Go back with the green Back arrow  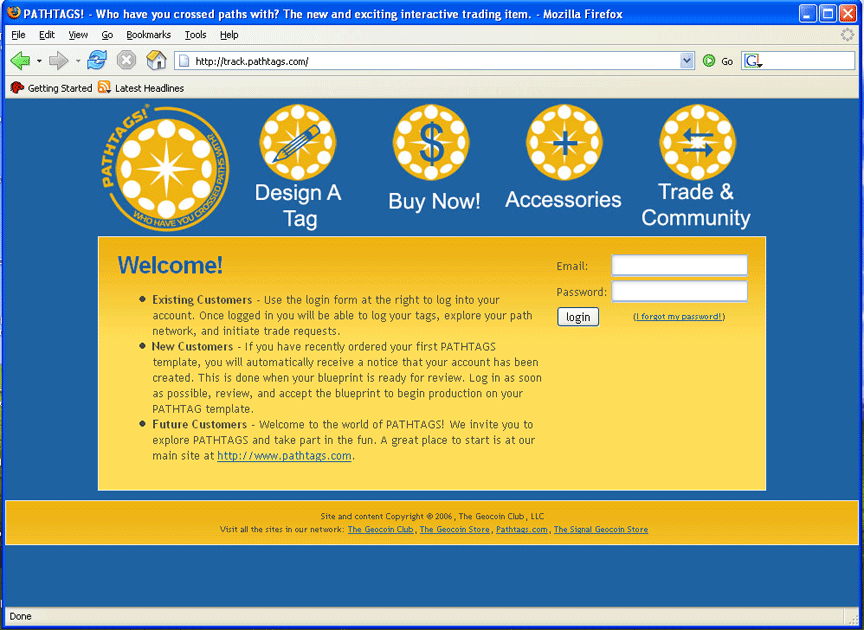pos(20,61)
